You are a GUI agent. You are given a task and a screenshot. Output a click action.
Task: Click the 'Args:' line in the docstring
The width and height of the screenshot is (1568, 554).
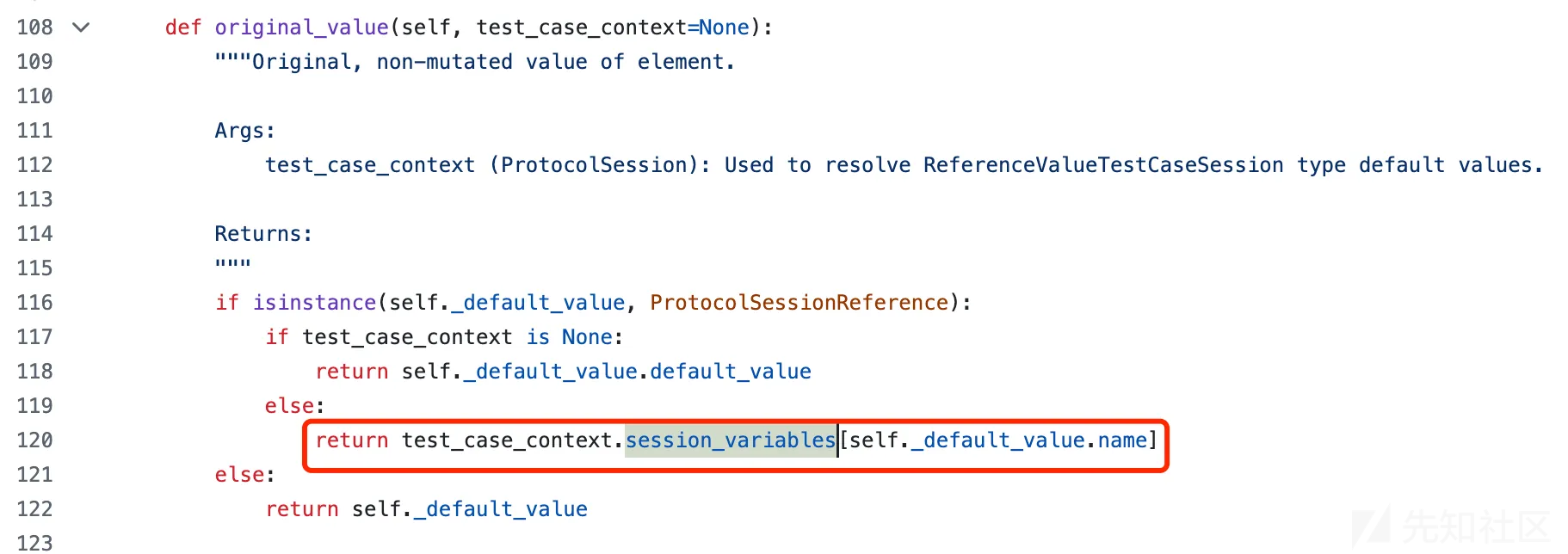click(x=244, y=131)
